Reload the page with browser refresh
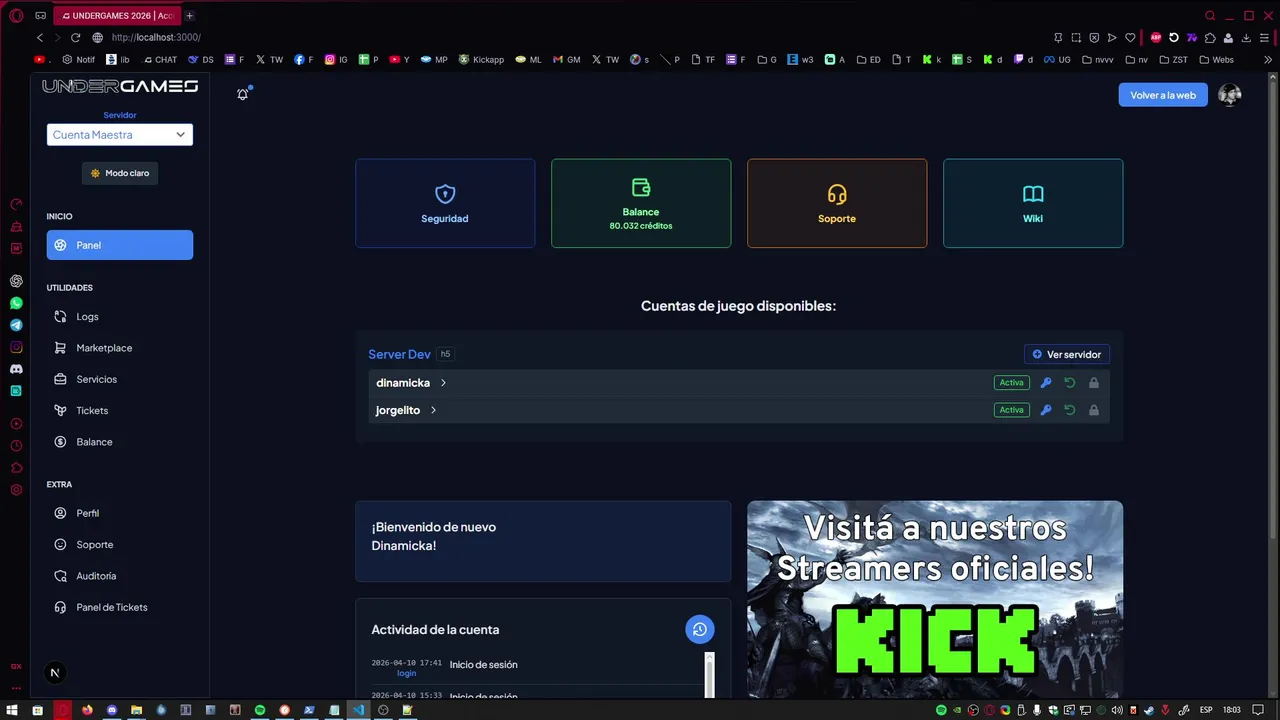Viewport: 1280px width, 720px height. 75,37
